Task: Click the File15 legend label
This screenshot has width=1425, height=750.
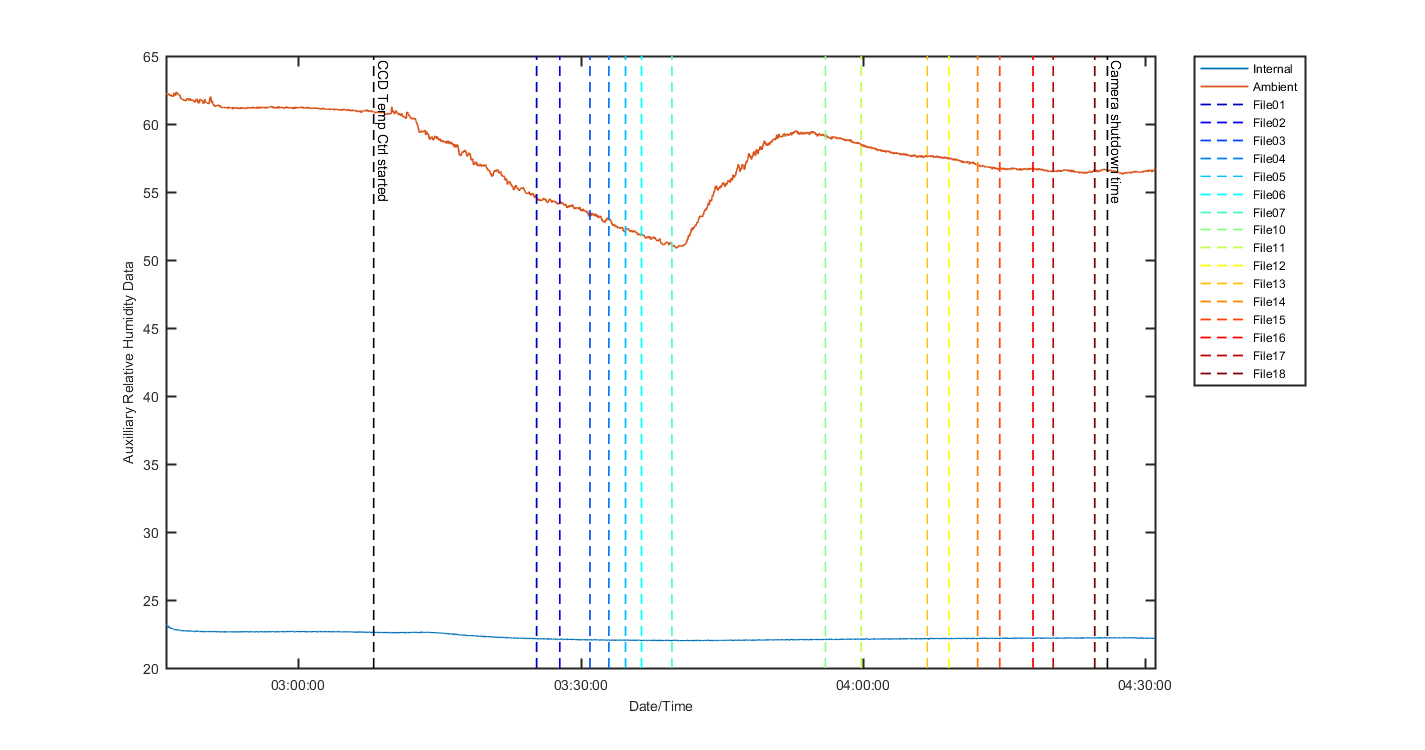Action: pyautogui.click(x=1269, y=320)
